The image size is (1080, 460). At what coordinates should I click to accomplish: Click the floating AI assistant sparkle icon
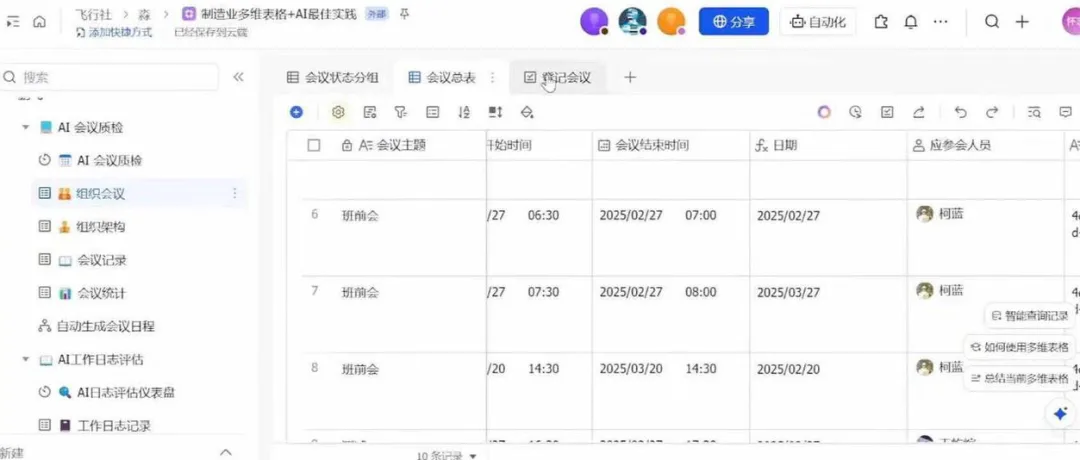click(1059, 413)
